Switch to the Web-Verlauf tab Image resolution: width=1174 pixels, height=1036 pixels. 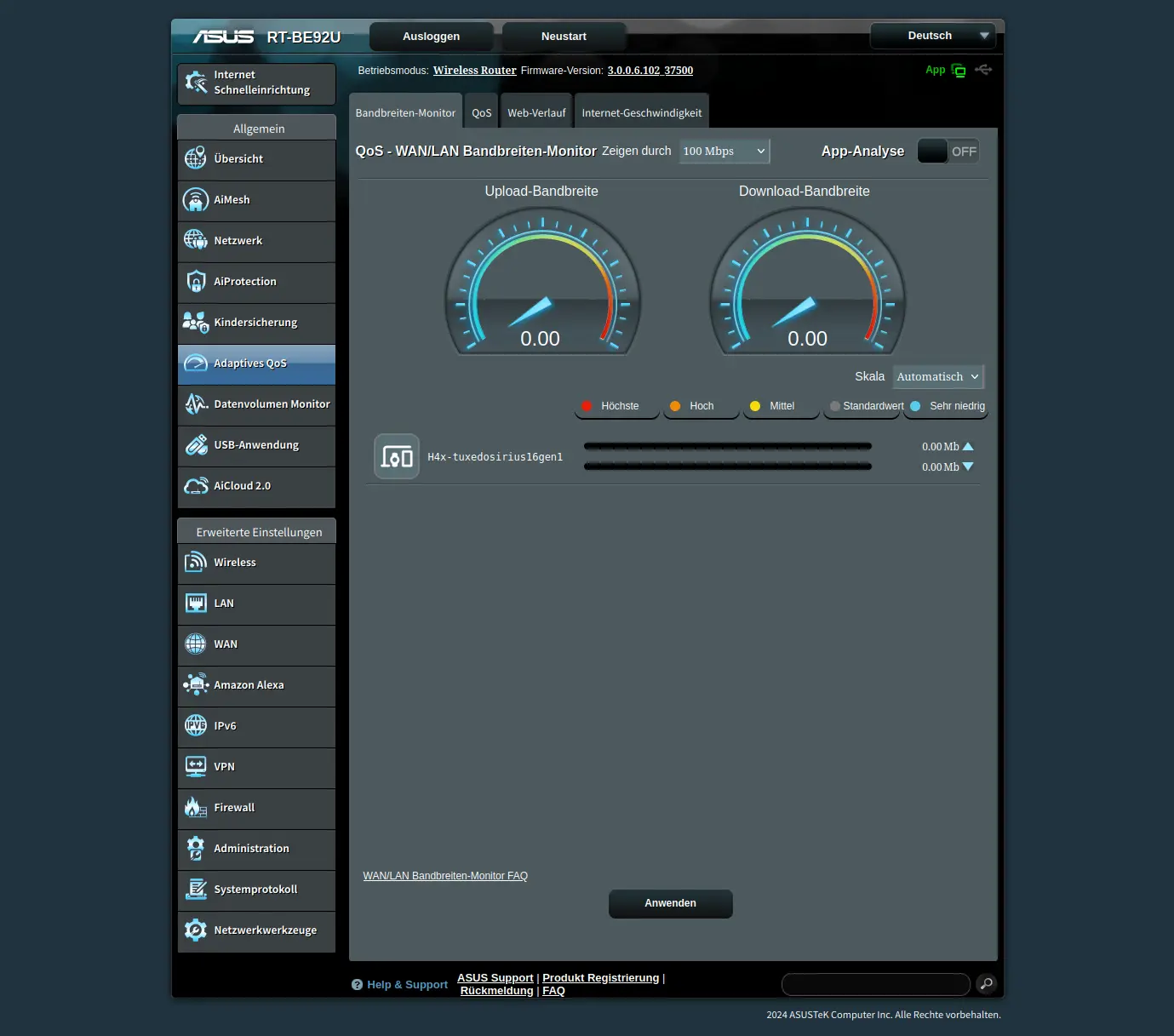[536, 113]
